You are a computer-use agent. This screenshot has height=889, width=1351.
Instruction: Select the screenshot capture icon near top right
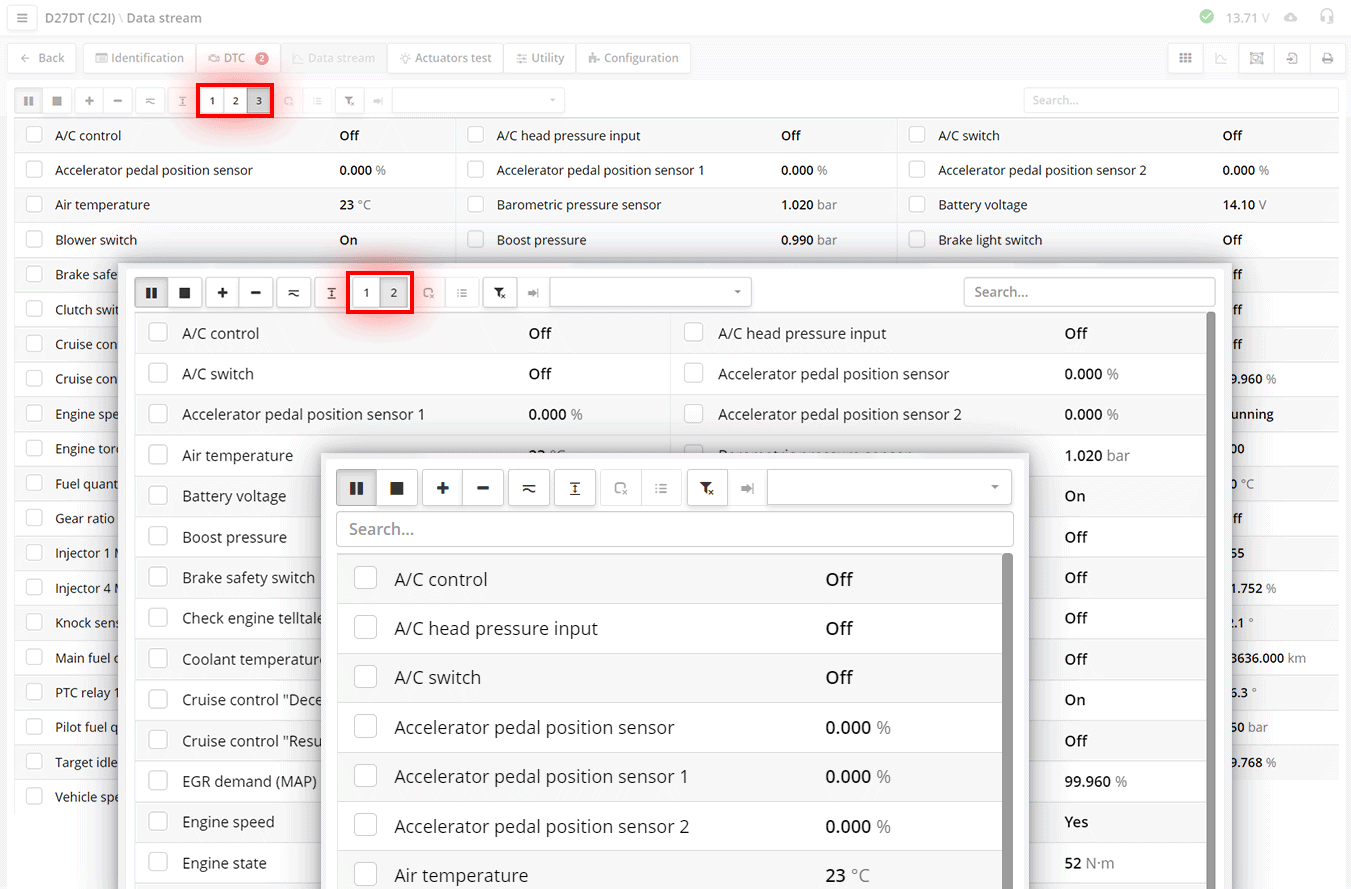click(1255, 58)
